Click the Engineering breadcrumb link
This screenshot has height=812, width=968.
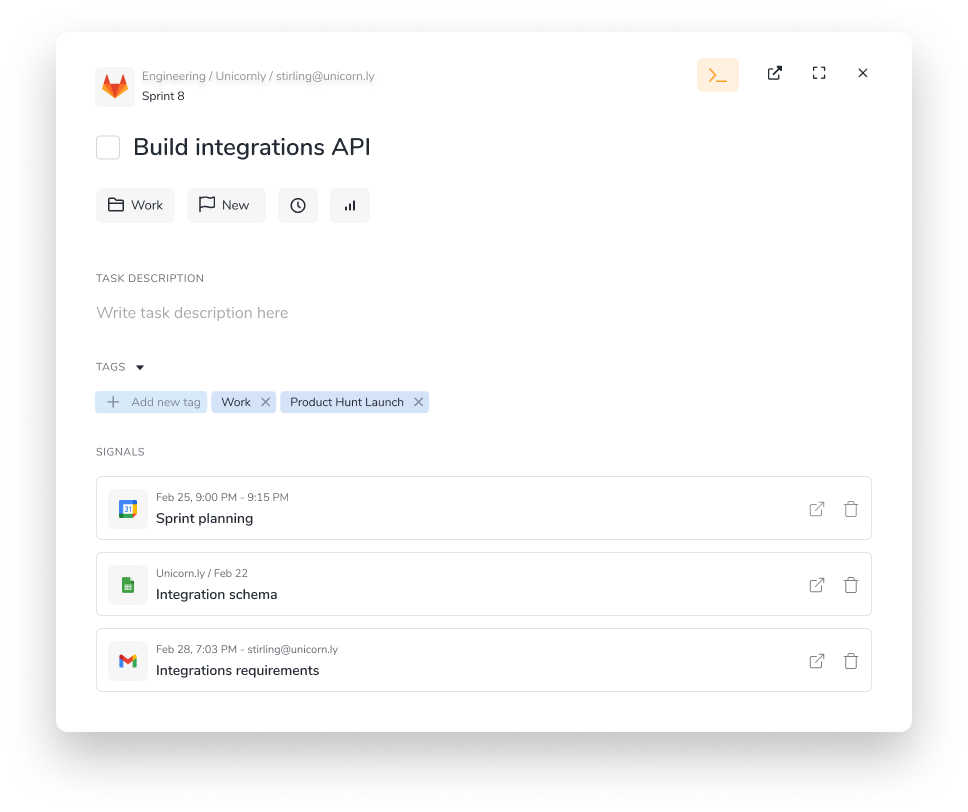173,76
